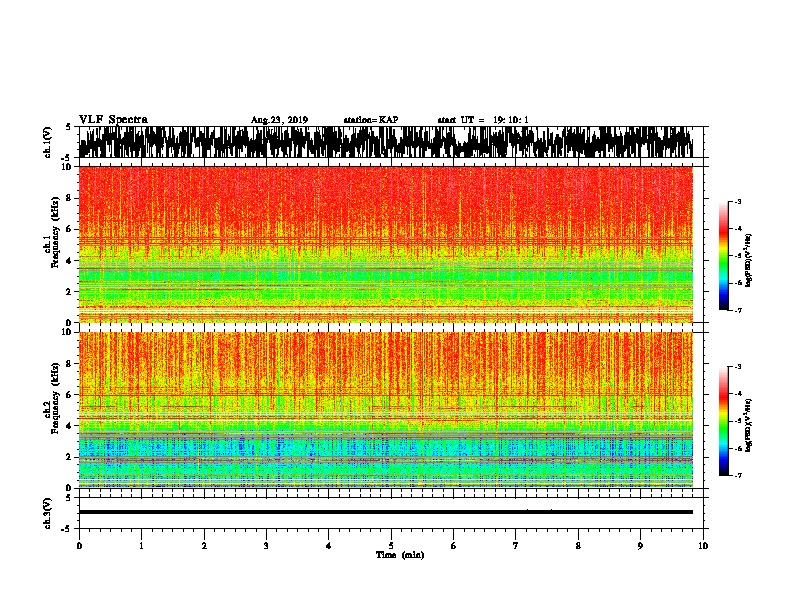Click time axis tick label "6"
The height and width of the screenshot is (612, 792).
[454, 546]
